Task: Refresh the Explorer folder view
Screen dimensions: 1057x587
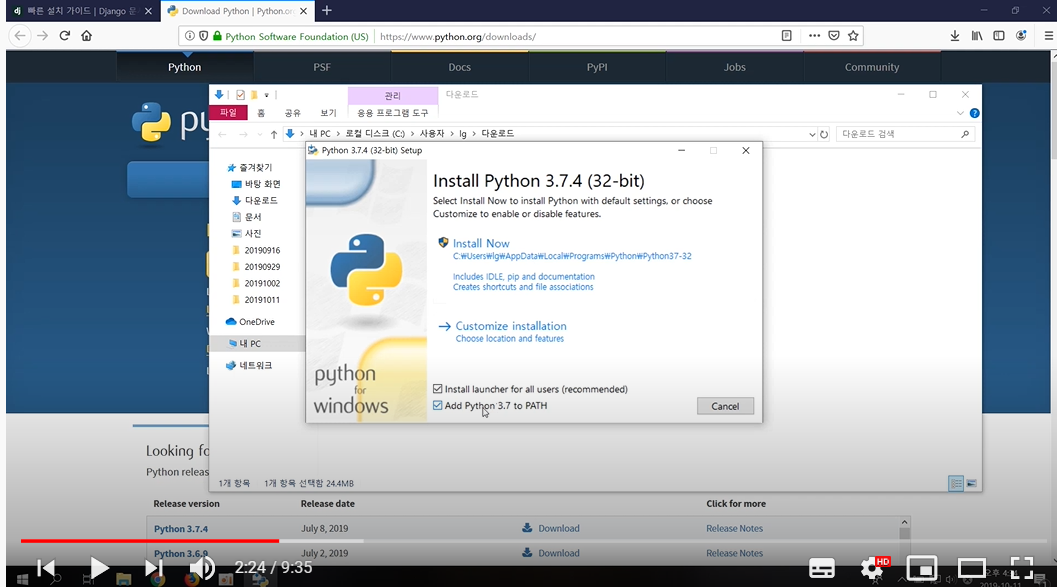Action: pos(824,134)
